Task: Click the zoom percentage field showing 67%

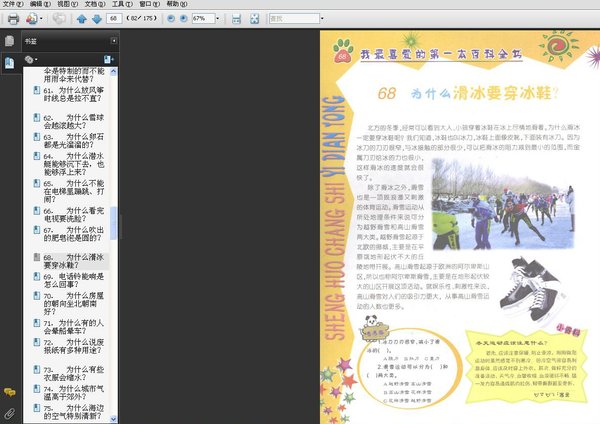Action: click(203, 18)
